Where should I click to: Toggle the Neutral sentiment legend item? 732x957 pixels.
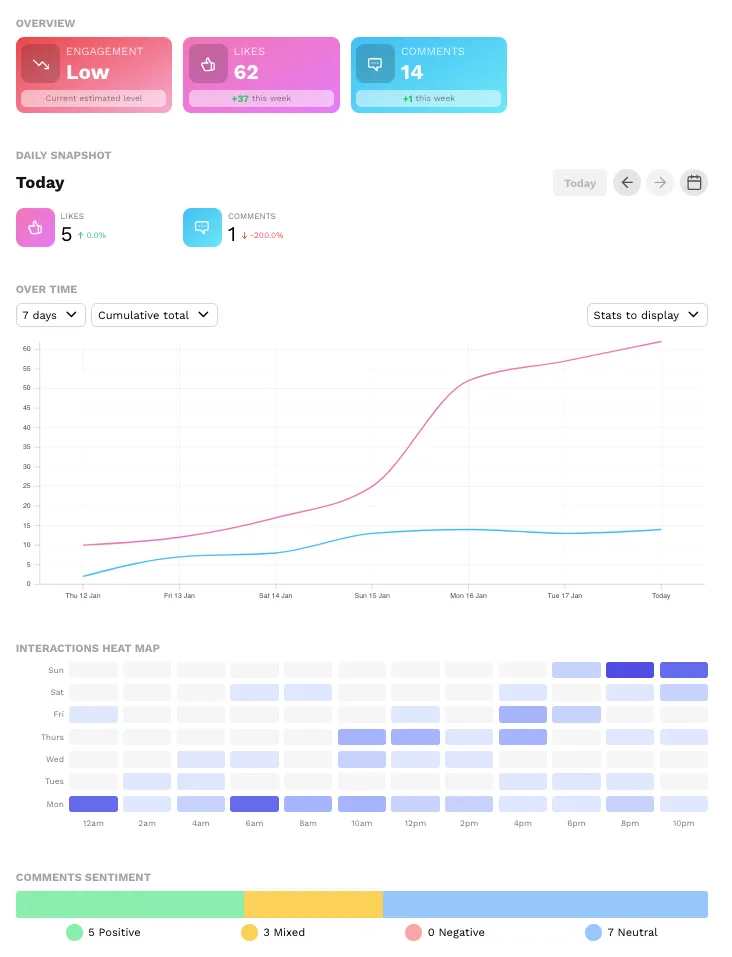(x=621, y=932)
